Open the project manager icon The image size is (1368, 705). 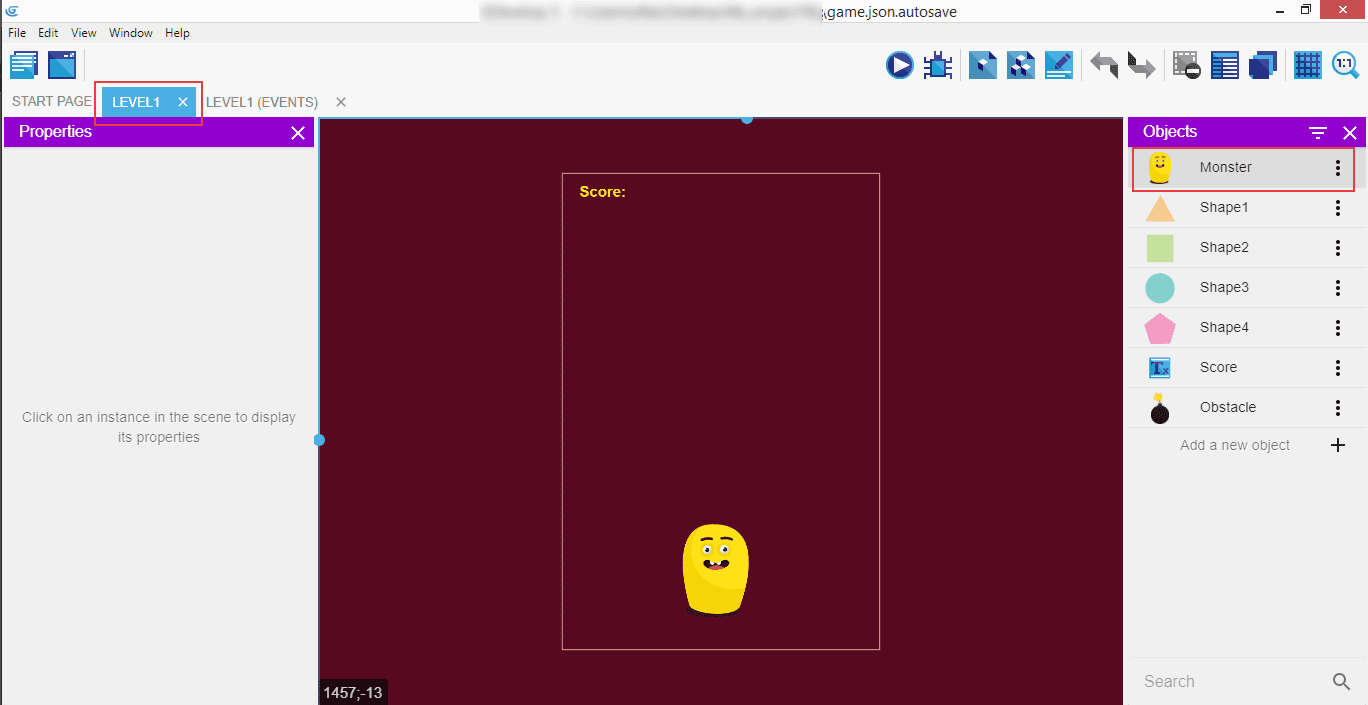coord(24,66)
